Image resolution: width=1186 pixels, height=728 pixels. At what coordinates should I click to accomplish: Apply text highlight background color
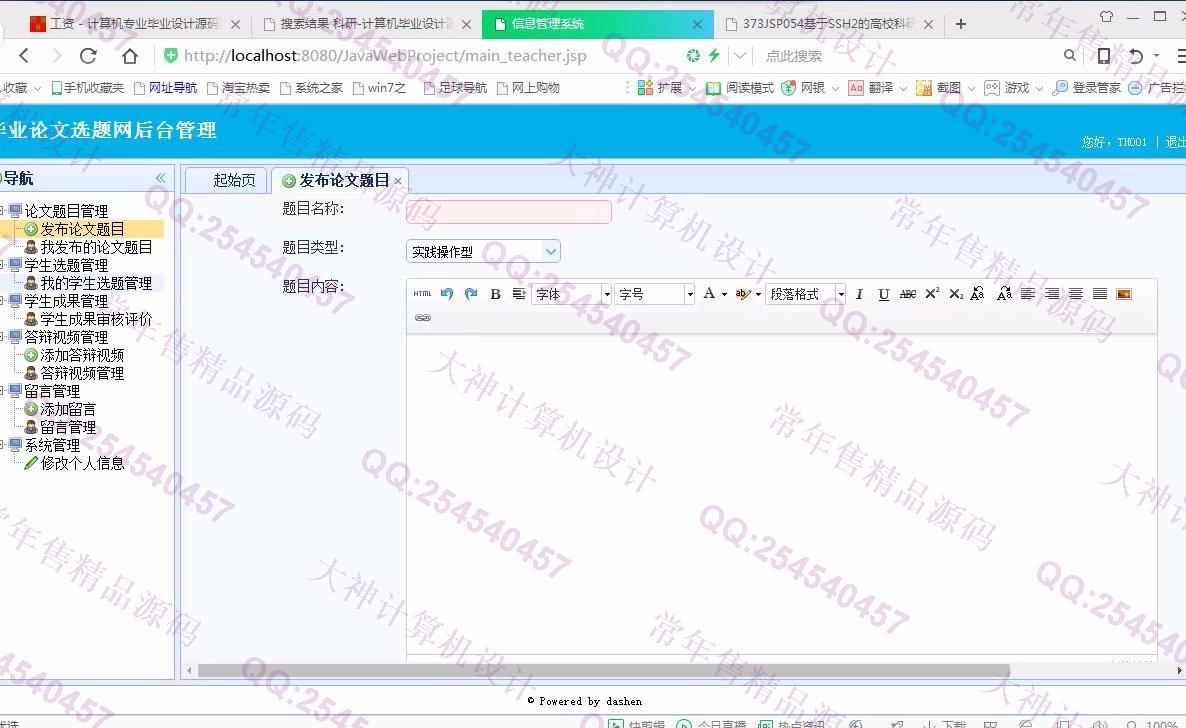(x=742, y=294)
